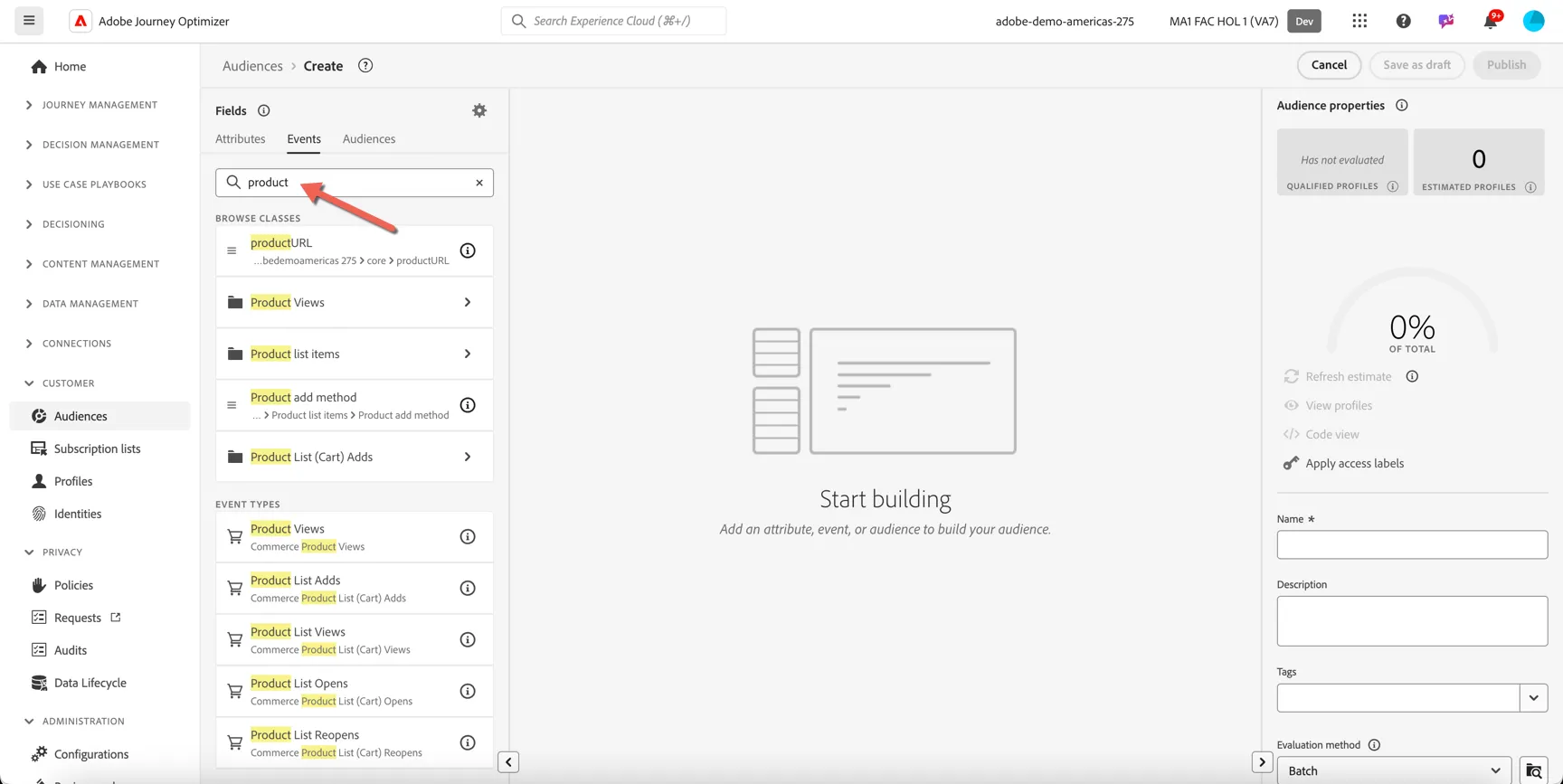Select the Events tab
Screen dimensions: 1563x784
(x=304, y=138)
